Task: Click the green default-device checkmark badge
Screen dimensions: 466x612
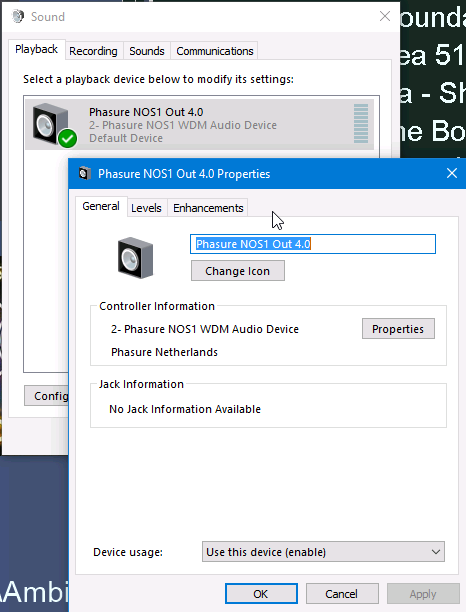Action: (x=67, y=138)
